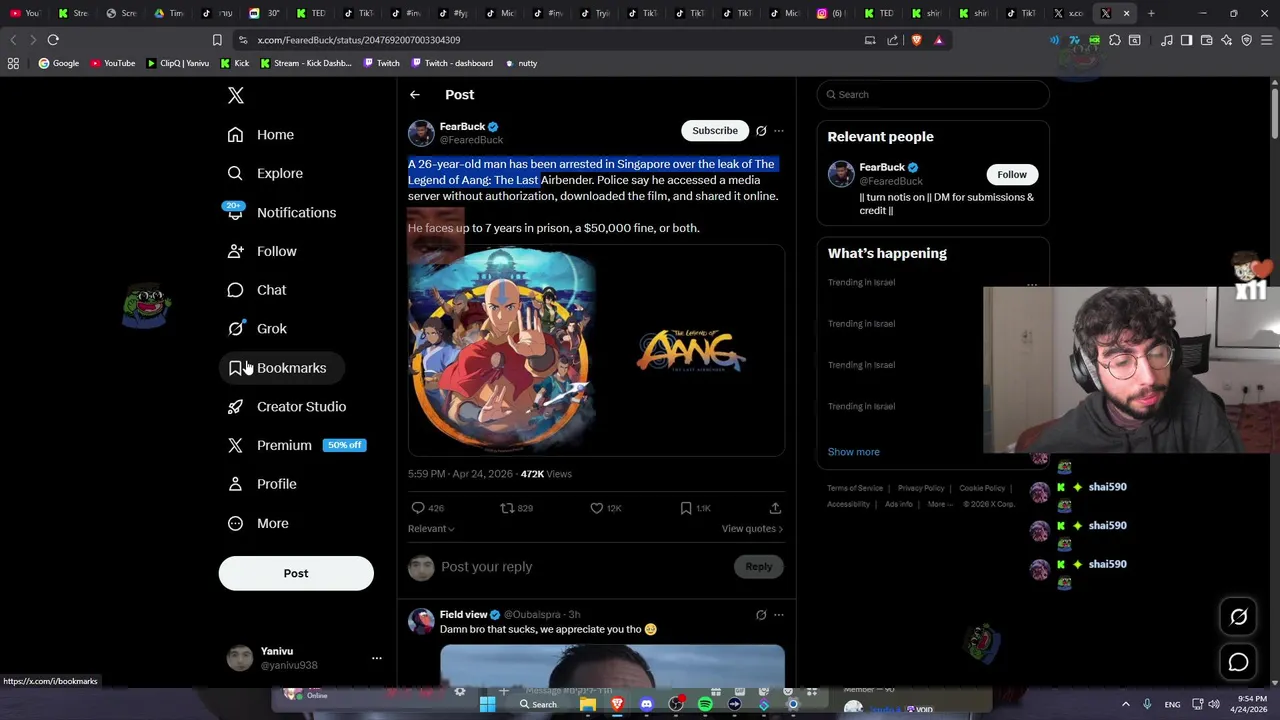Go back with the Post header arrow

tap(415, 95)
